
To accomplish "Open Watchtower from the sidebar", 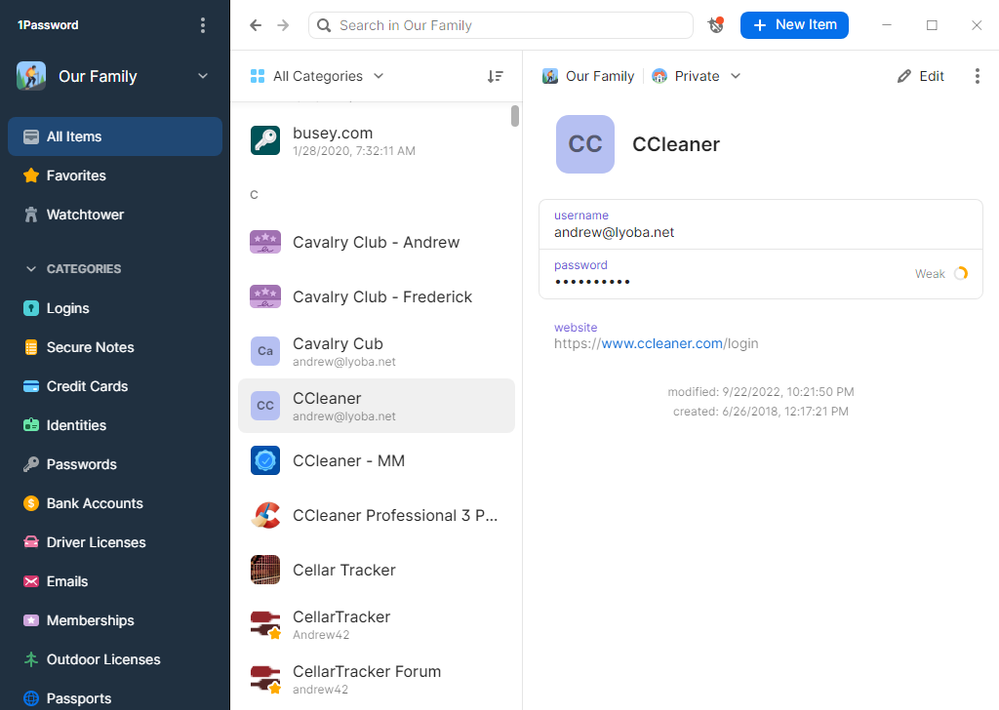I will tap(85, 214).
